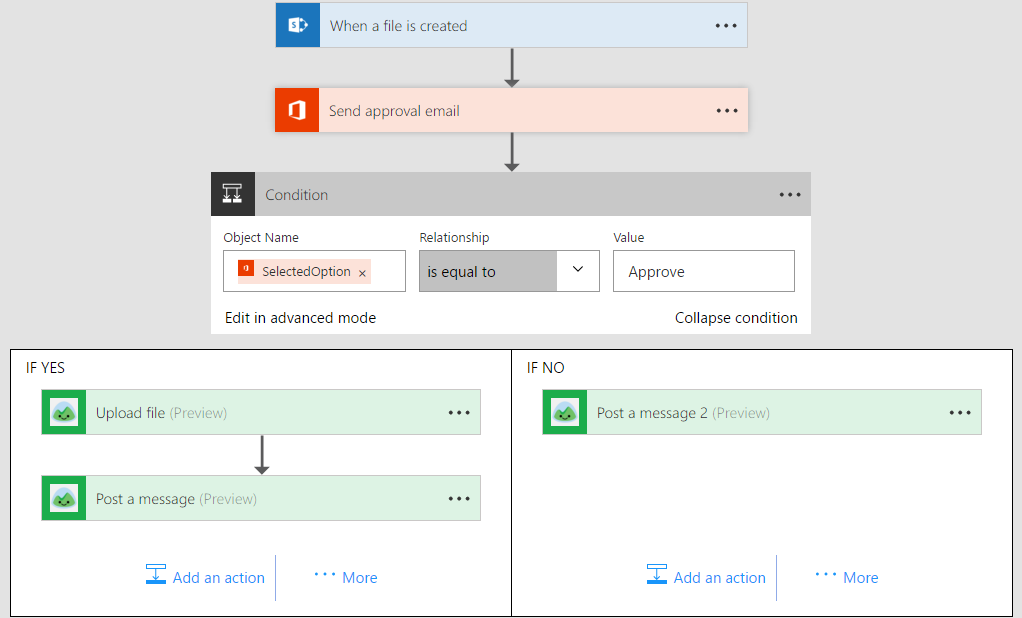The height and width of the screenshot is (618, 1022).
Task: Open the Upload file step ellipsis menu
Action: tap(459, 413)
